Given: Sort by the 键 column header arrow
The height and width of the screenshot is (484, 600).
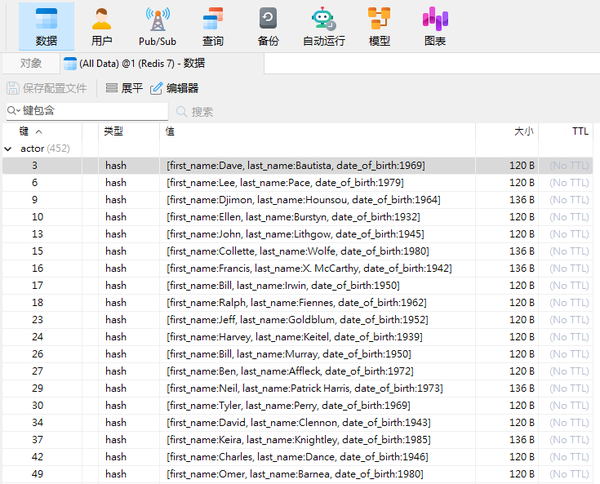Looking at the screenshot, I should click(x=39, y=132).
